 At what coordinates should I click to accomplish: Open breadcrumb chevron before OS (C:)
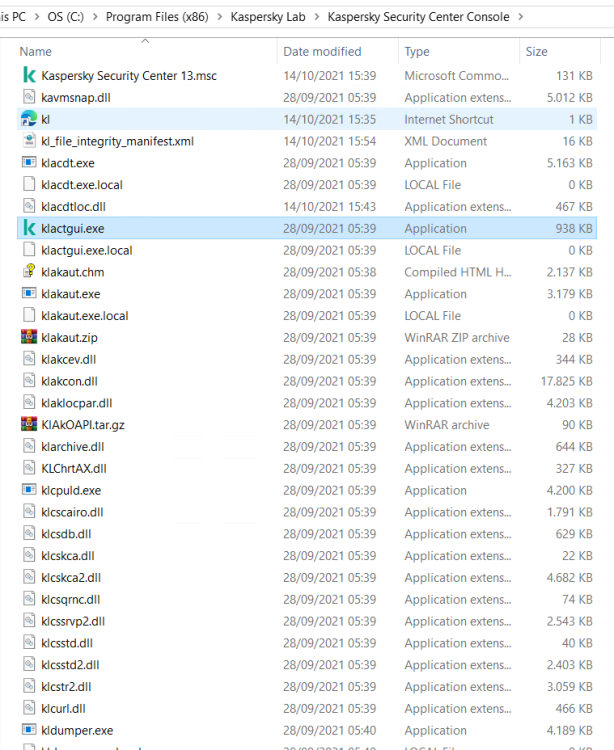pos(37,17)
